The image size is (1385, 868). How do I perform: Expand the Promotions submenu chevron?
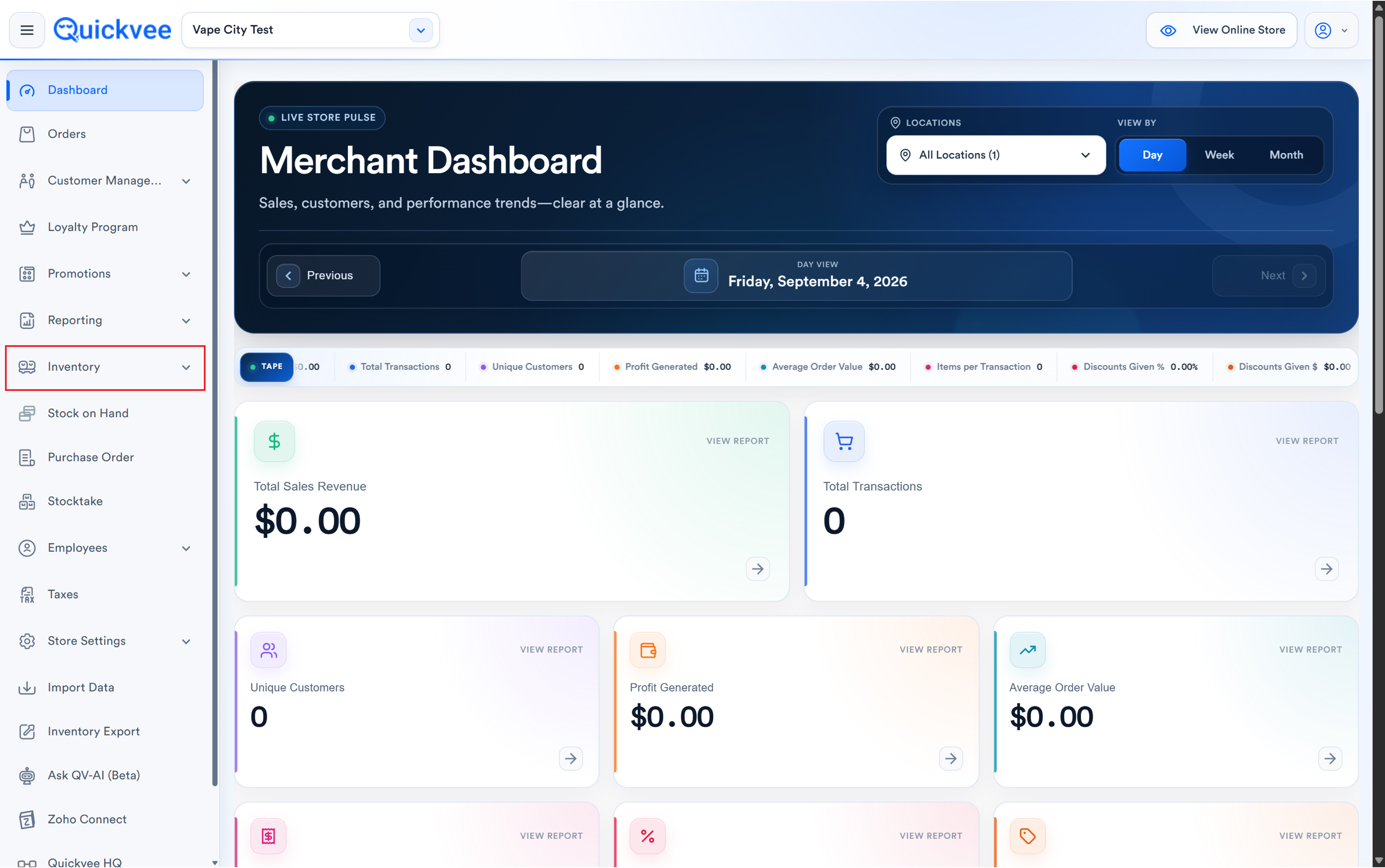pyautogui.click(x=186, y=274)
